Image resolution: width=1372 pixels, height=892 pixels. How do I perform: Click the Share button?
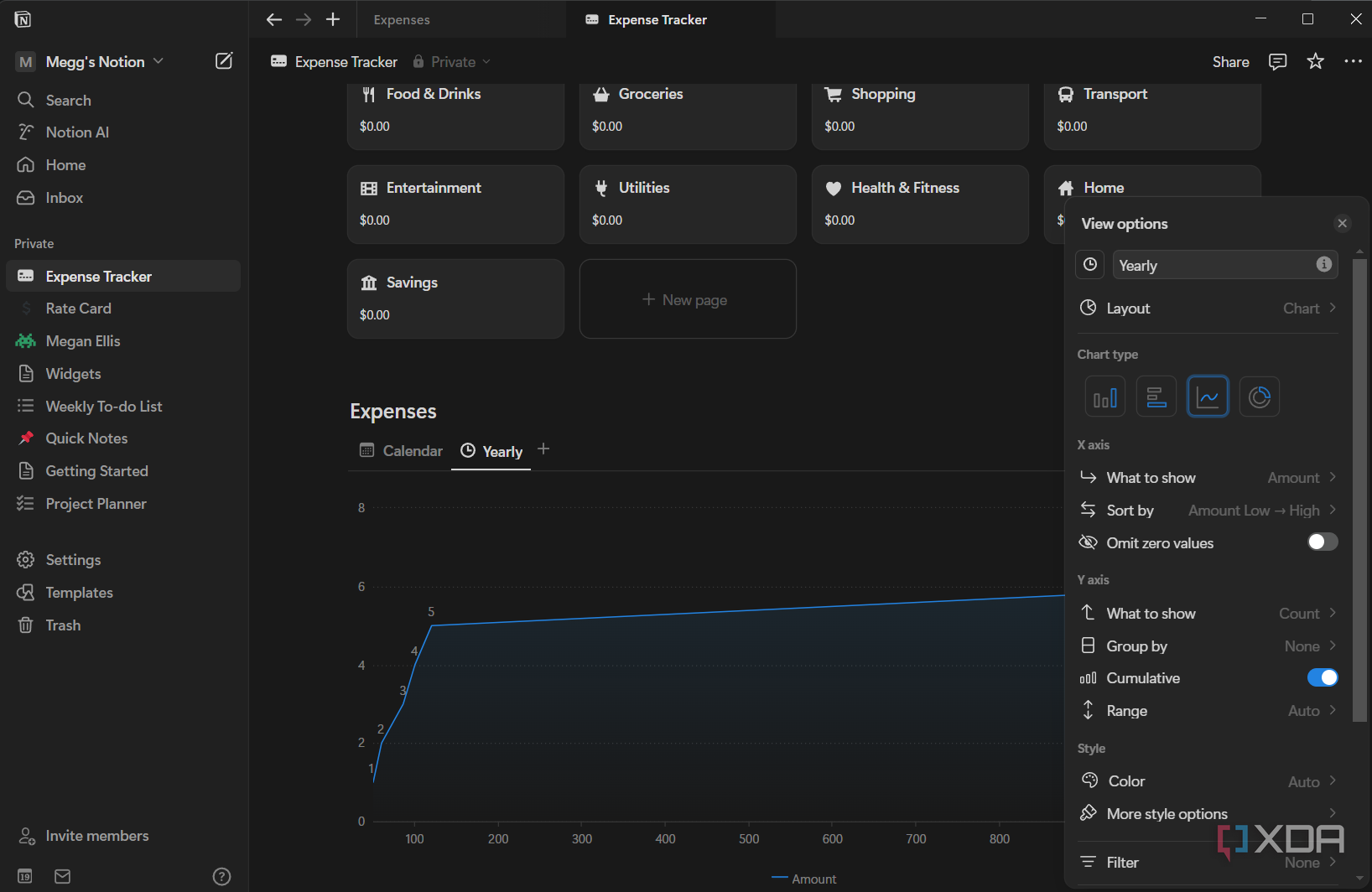1230,62
